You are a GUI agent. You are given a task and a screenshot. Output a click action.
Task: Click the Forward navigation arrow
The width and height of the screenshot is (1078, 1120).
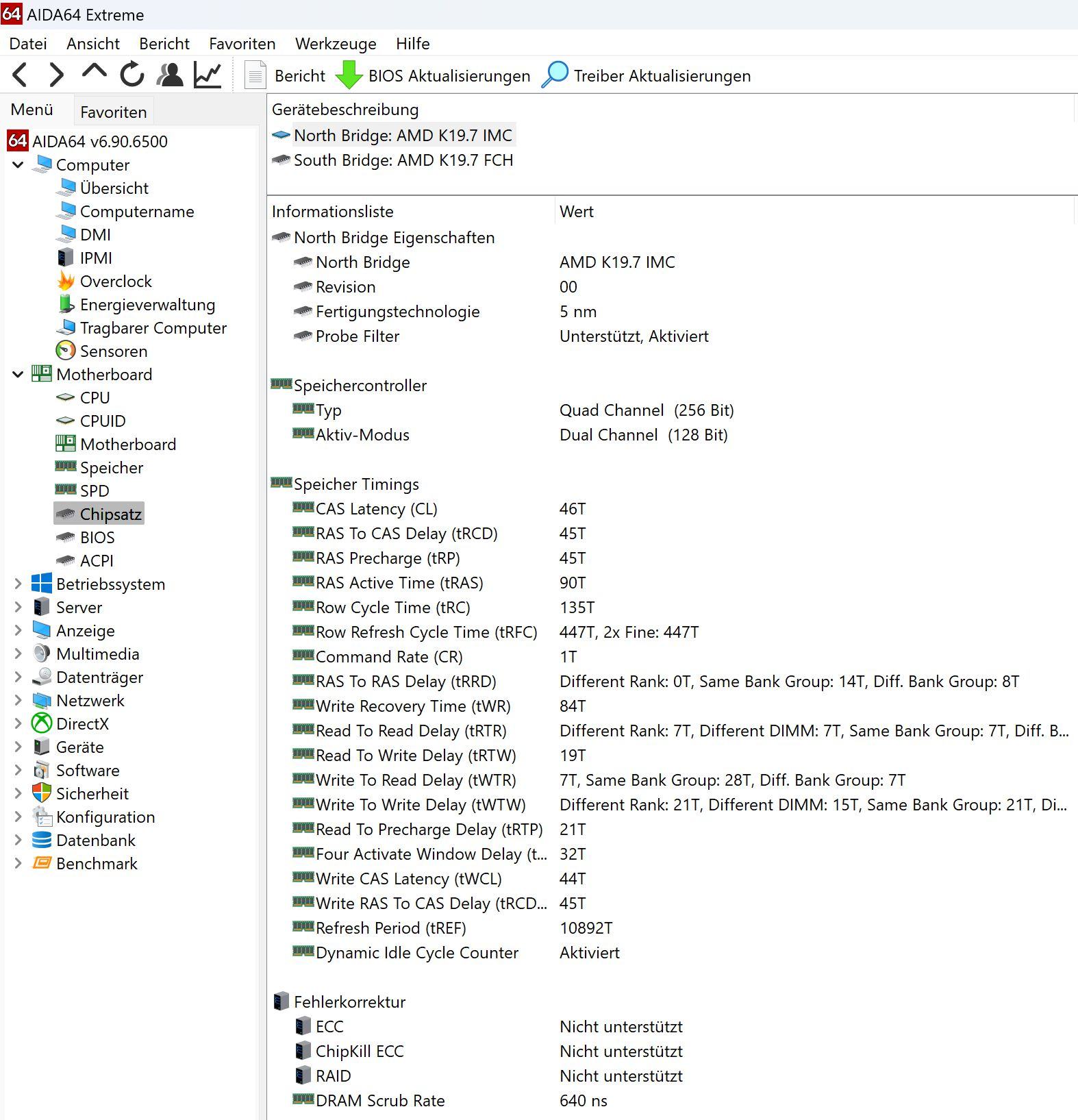coord(57,75)
